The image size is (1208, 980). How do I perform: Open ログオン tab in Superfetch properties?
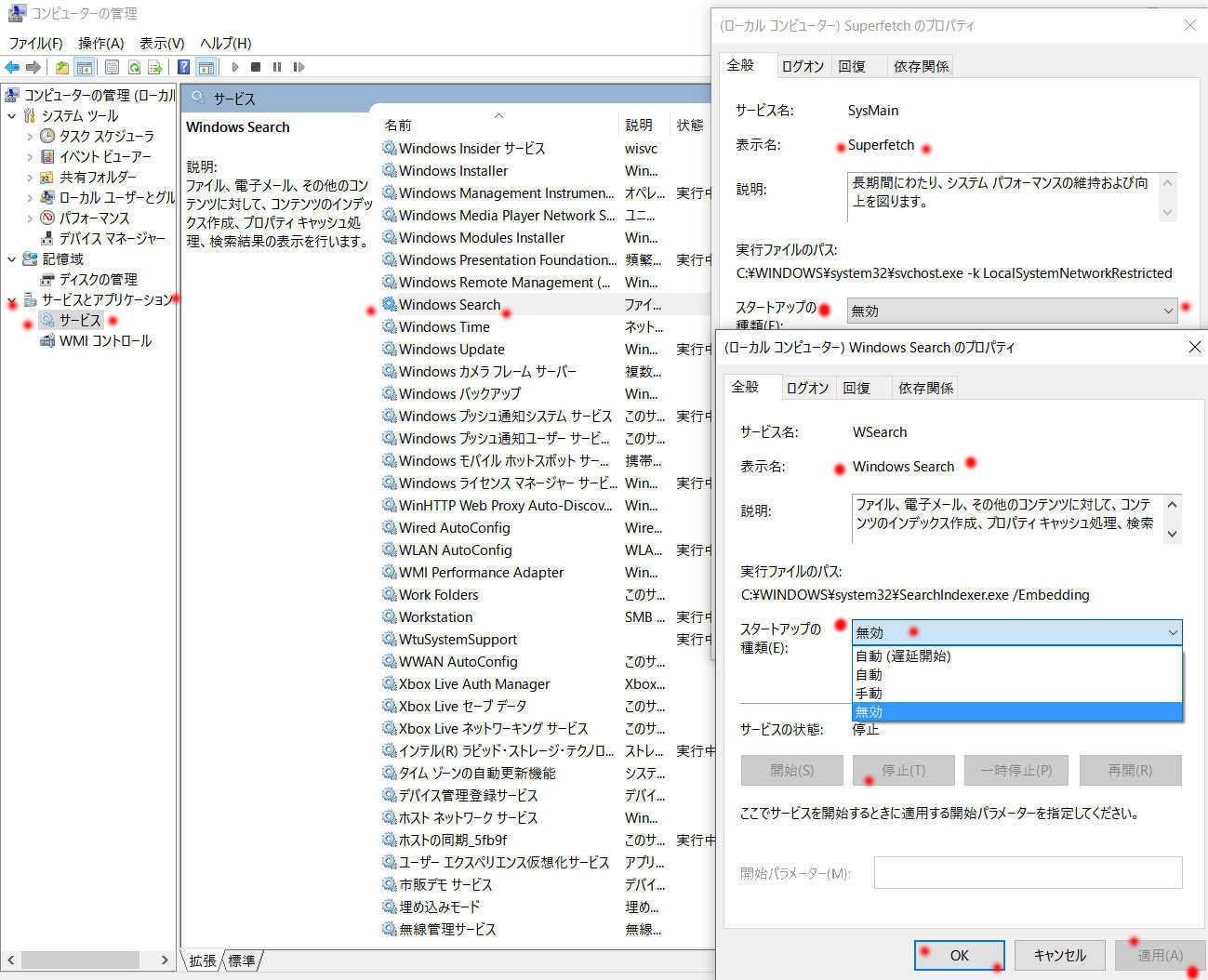[x=803, y=66]
